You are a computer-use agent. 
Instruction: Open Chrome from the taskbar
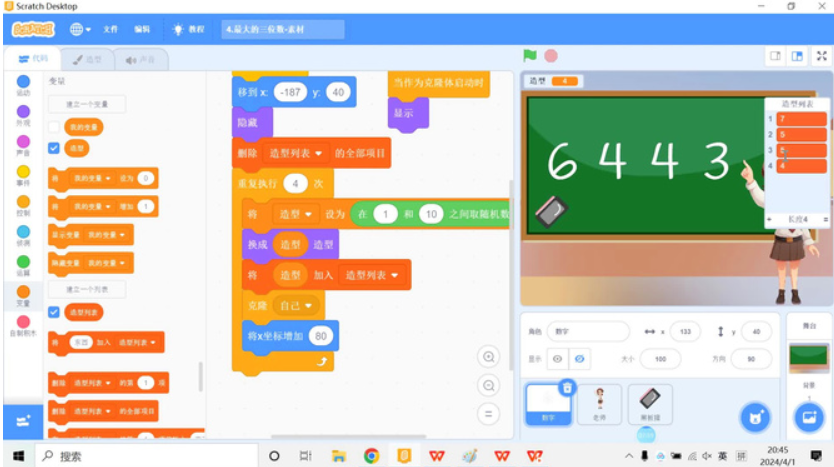371,456
